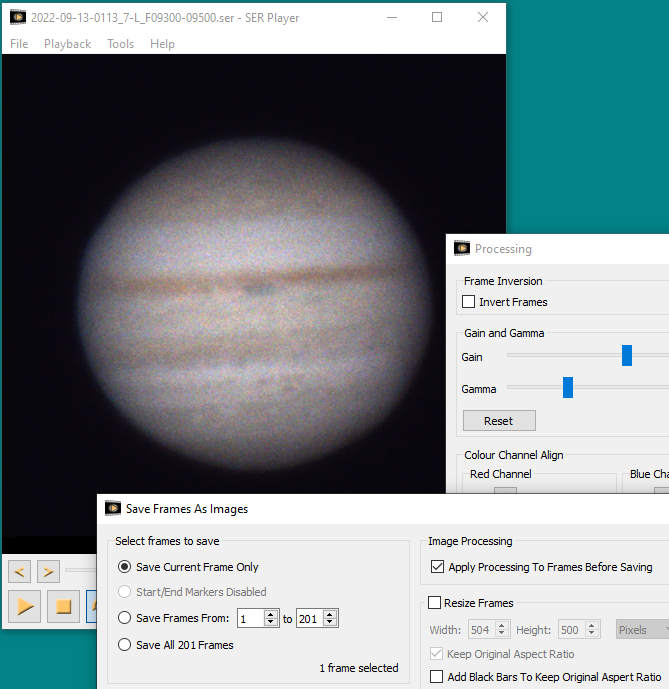
Task: Step back one frame with left arrow
Action: [20, 571]
